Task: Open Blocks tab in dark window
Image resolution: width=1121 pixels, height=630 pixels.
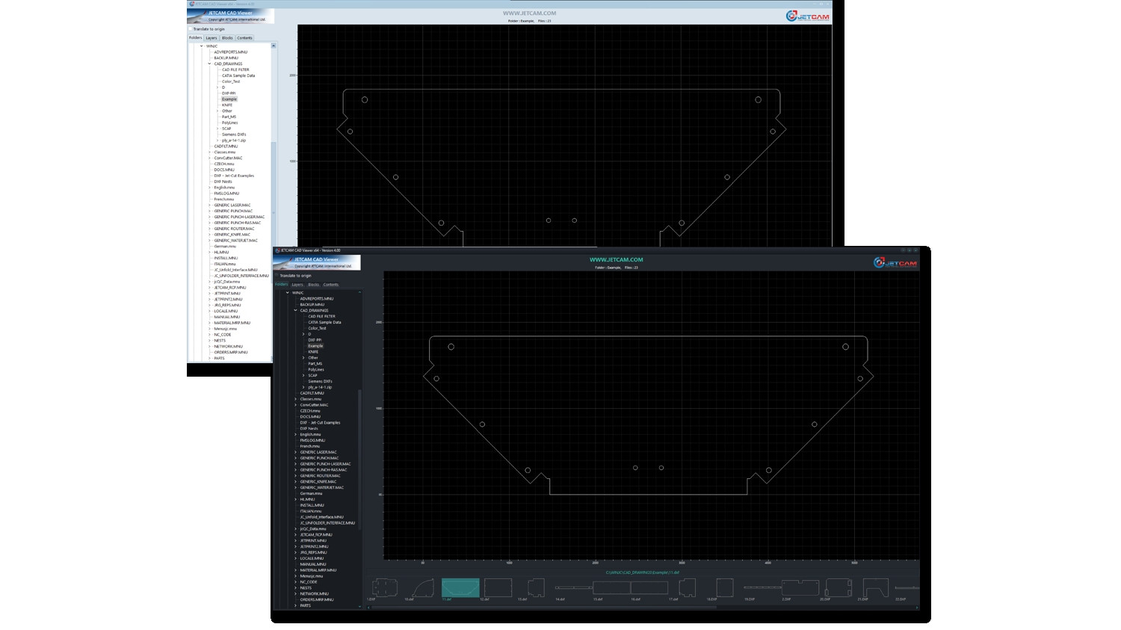Action: (313, 285)
